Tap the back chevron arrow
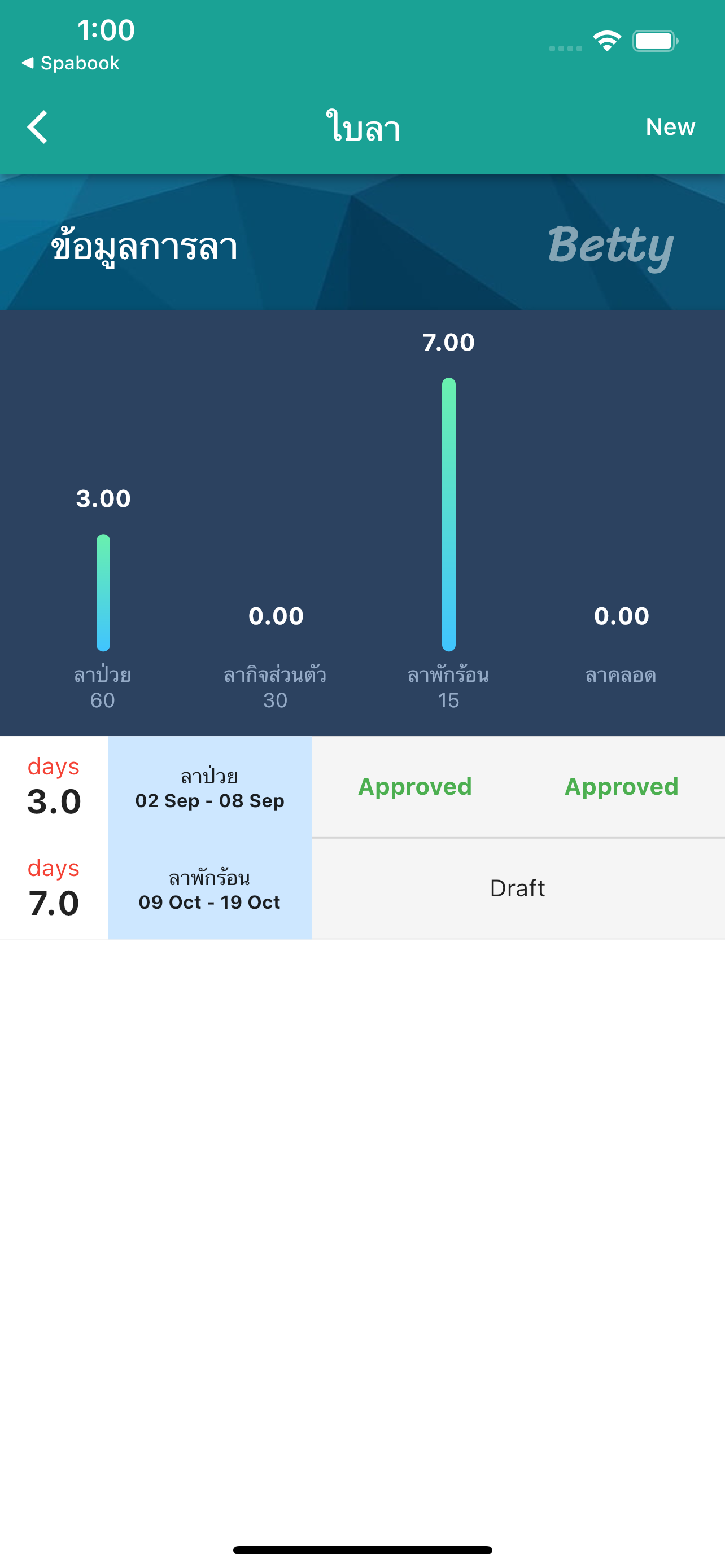Viewport: 725px width, 1568px height. tap(38, 127)
